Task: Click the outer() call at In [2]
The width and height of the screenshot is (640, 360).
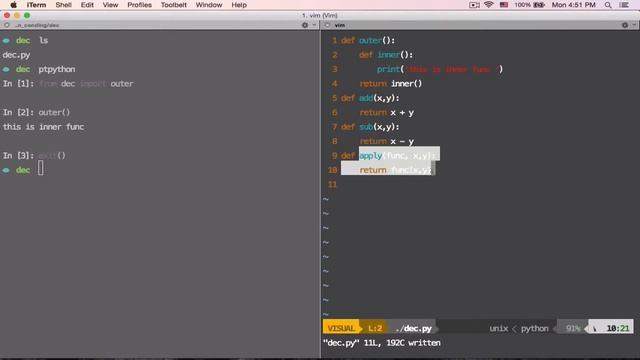Action: pyautogui.click(x=54, y=112)
